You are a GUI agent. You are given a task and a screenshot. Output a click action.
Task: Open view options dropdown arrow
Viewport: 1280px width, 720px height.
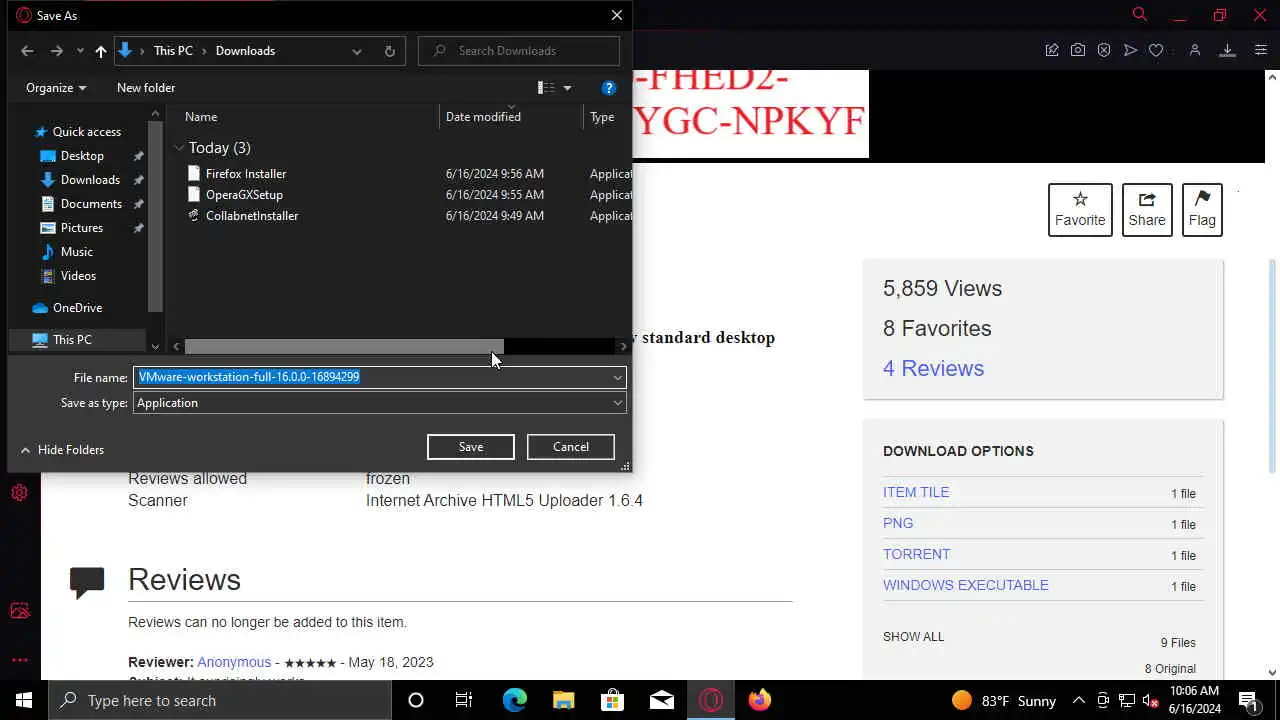[x=567, y=88]
